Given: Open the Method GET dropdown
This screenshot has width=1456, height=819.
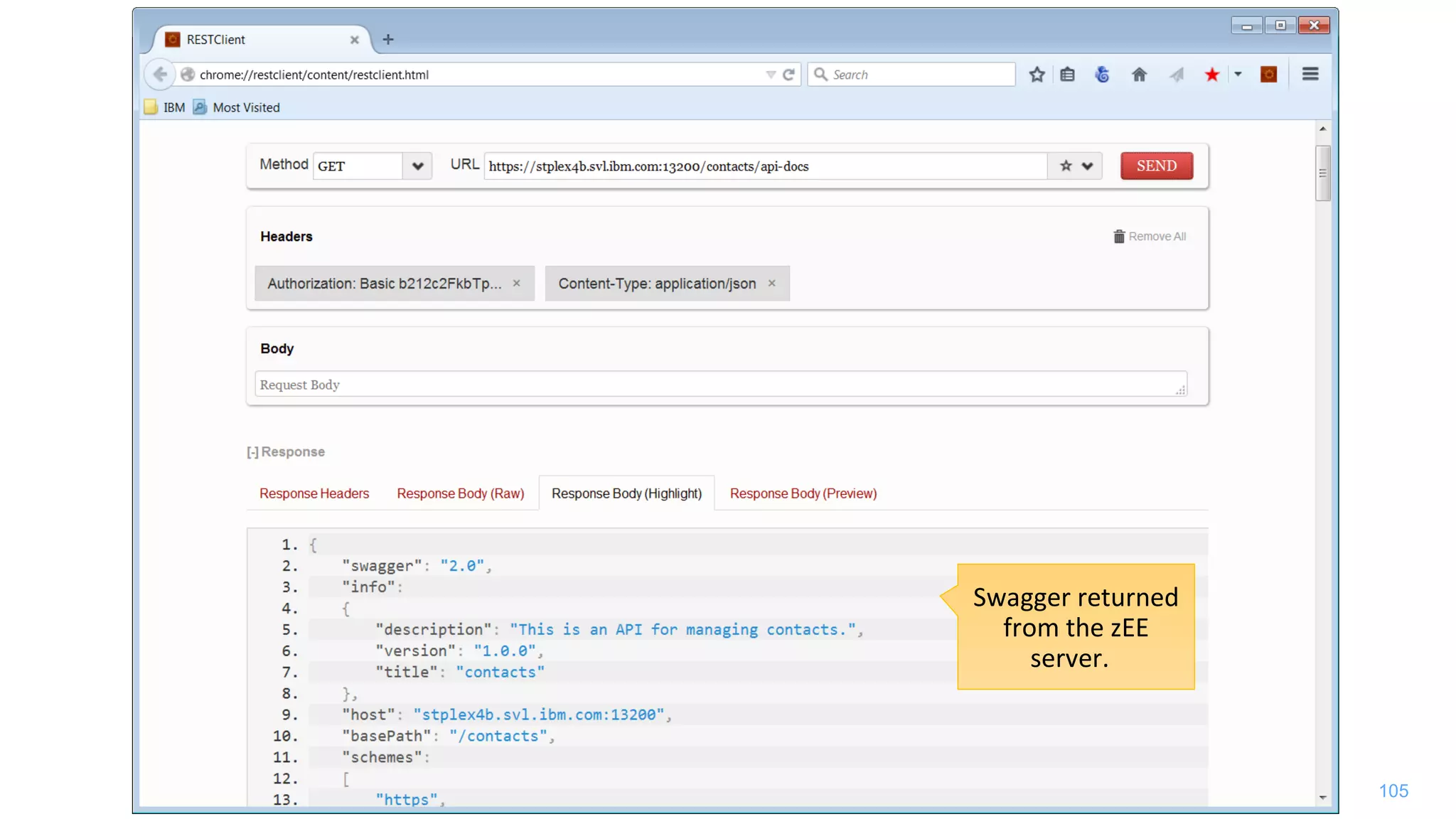Looking at the screenshot, I should 417,166.
